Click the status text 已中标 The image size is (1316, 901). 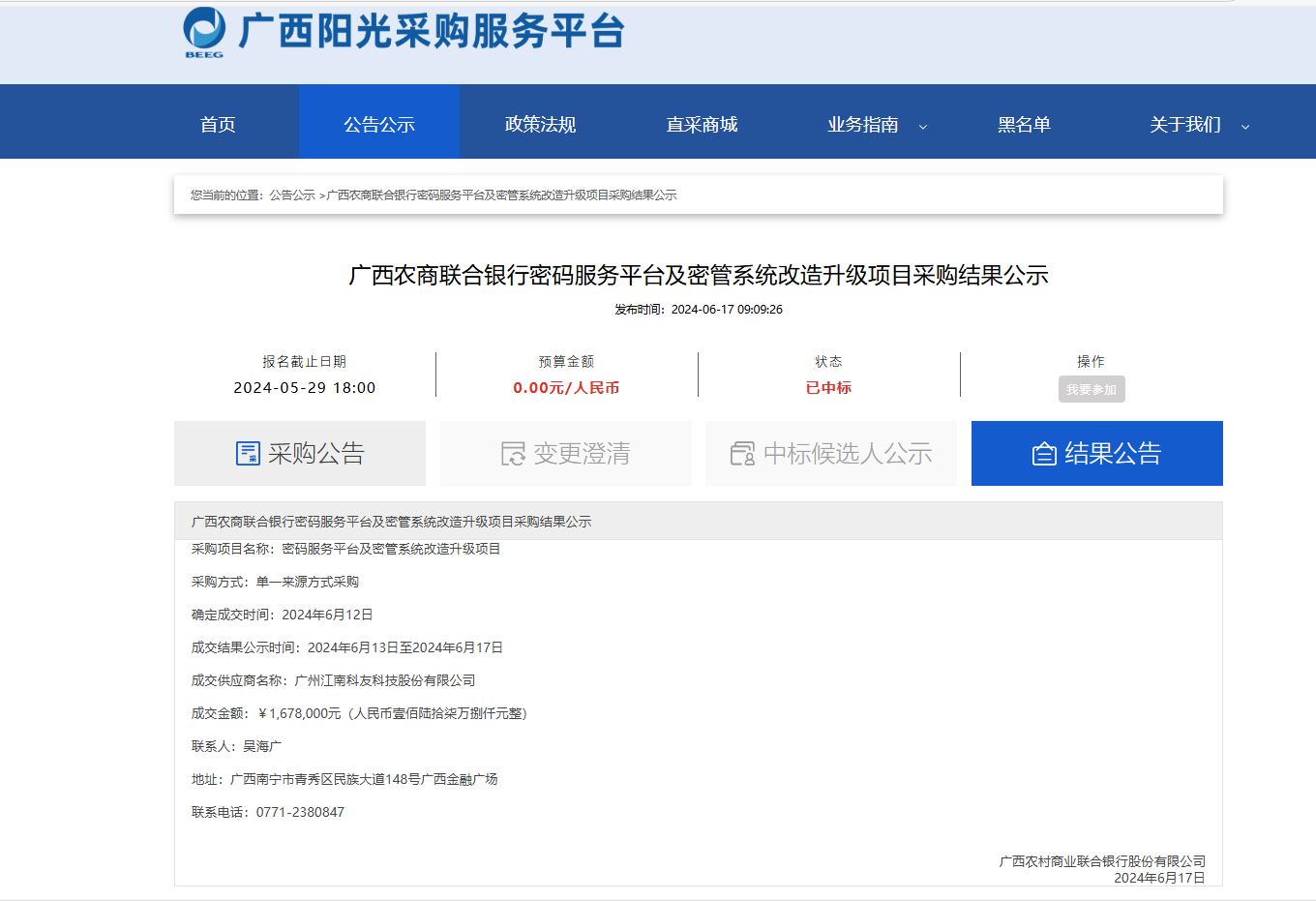828,388
